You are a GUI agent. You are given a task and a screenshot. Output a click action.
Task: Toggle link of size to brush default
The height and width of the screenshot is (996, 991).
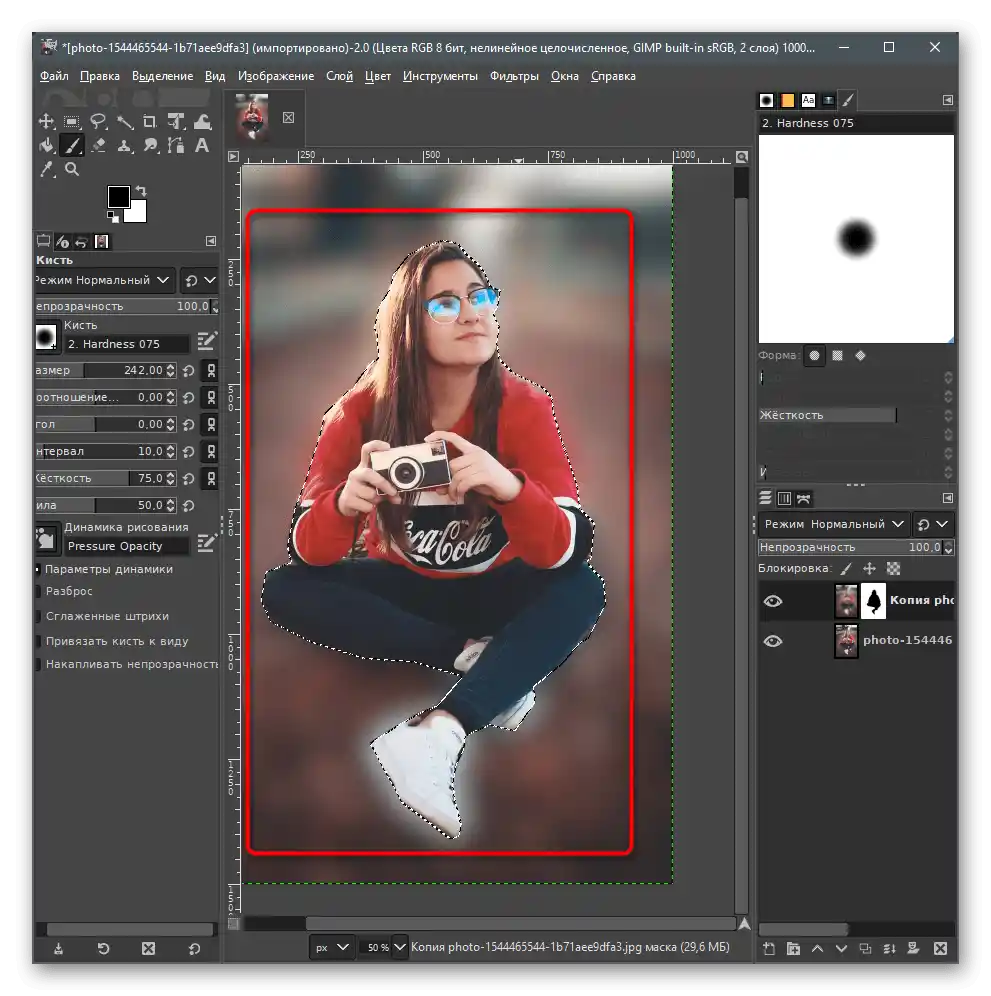(211, 371)
